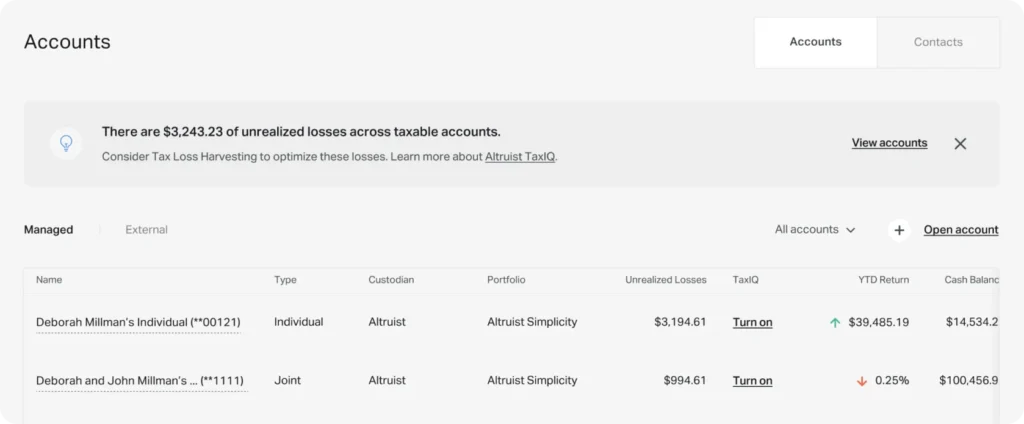This screenshot has height=424, width=1024.
Task: Click the green YTD return up arrow
Action: [x=835, y=322]
